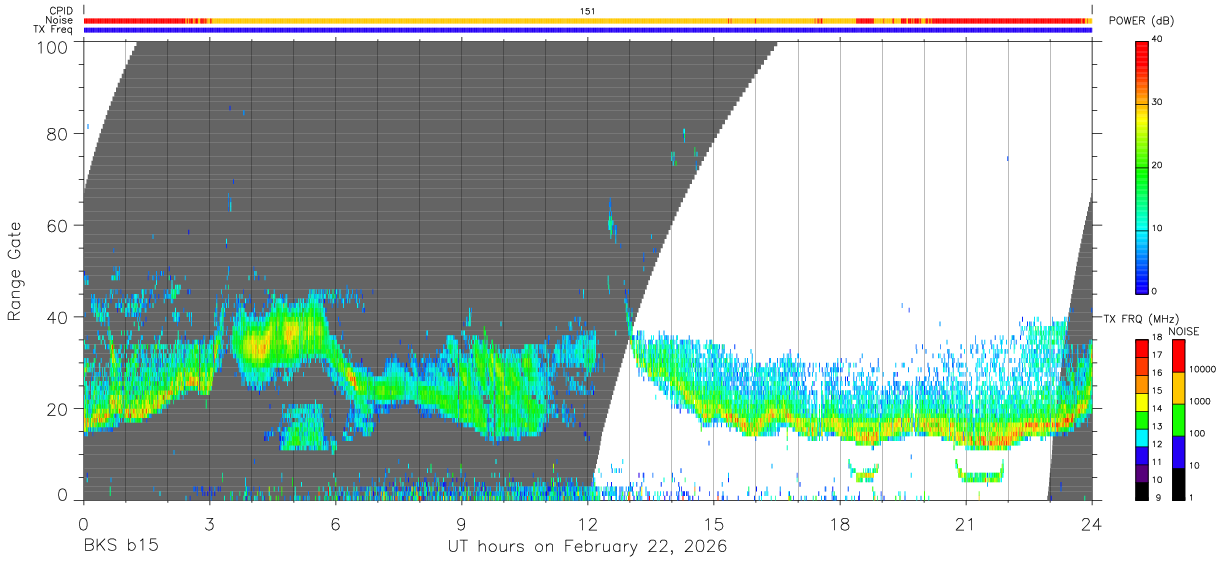The image size is (1228, 567).
Task: Click the x-axis tick label '24'
Action: coord(1092,524)
